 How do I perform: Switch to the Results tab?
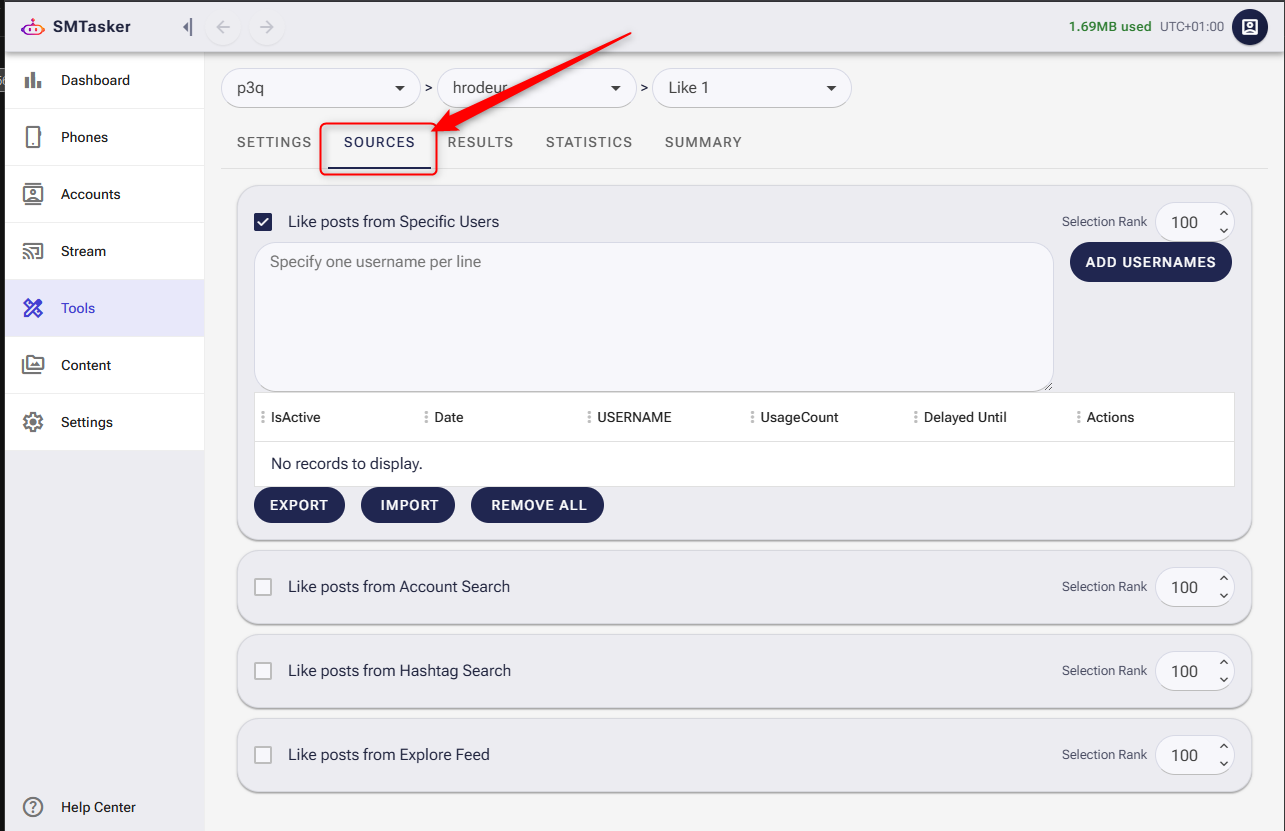480,142
